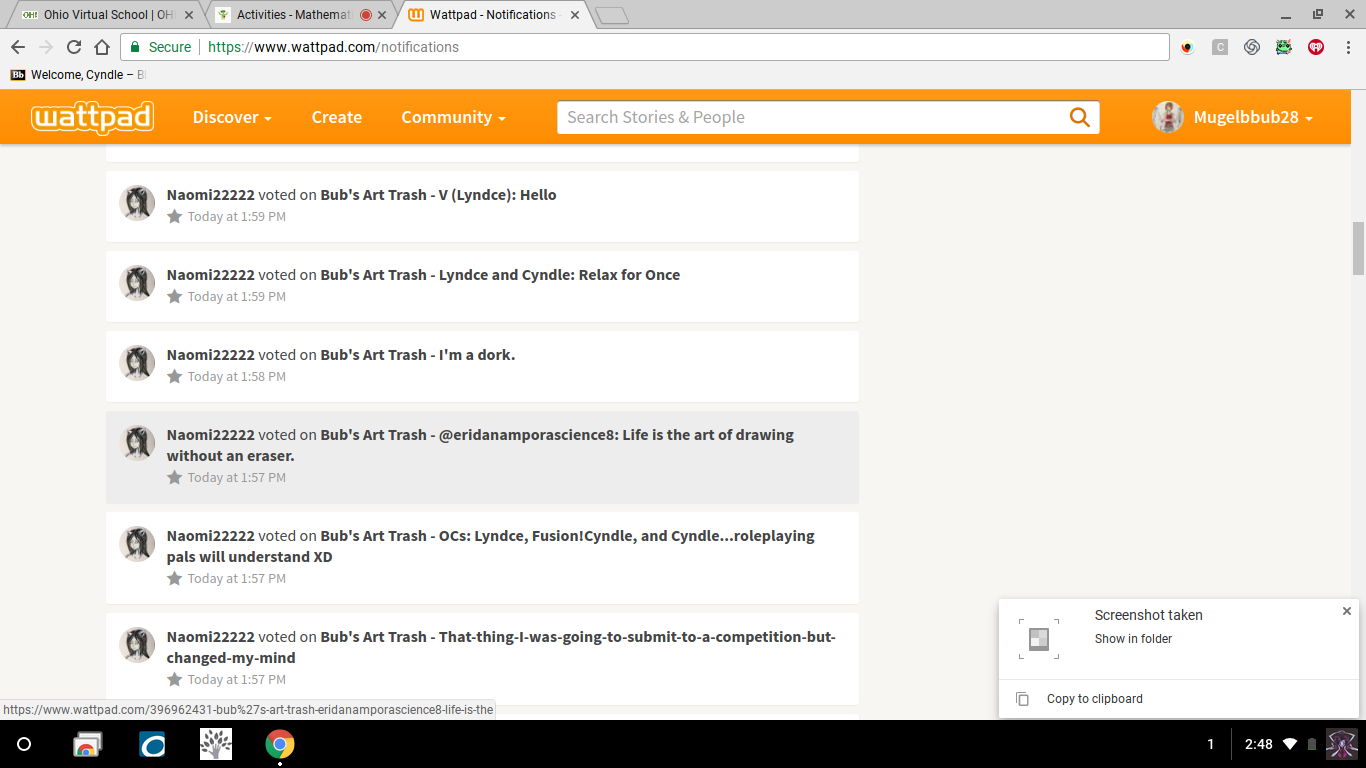The width and height of the screenshot is (1366, 768).
Task: Open the Mugelbbub28 profile dropdown
Action: click(1233, 117)
